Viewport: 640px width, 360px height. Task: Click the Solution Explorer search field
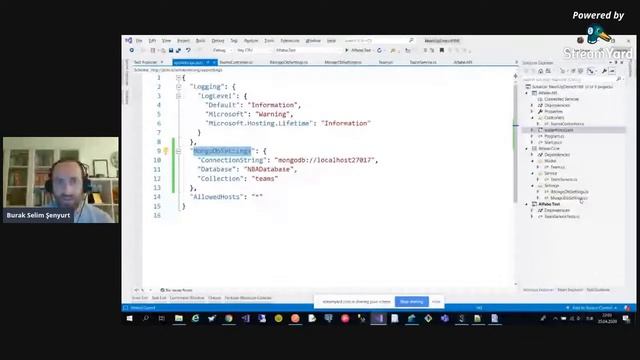coord(572,79)
